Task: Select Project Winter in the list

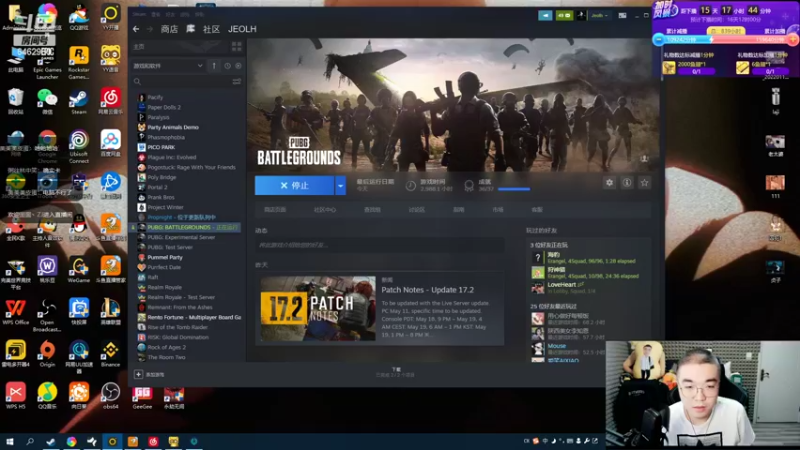Action: (165, 207)
